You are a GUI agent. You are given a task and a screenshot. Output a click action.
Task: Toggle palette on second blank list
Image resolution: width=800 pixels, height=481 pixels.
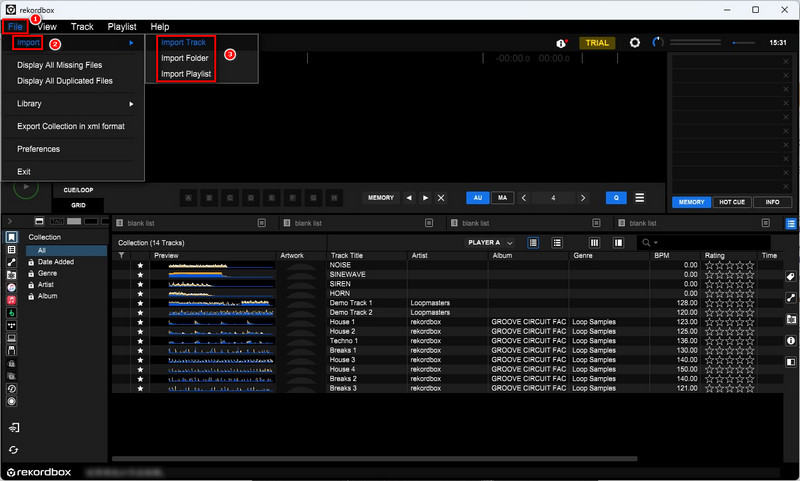coord(429,223)
